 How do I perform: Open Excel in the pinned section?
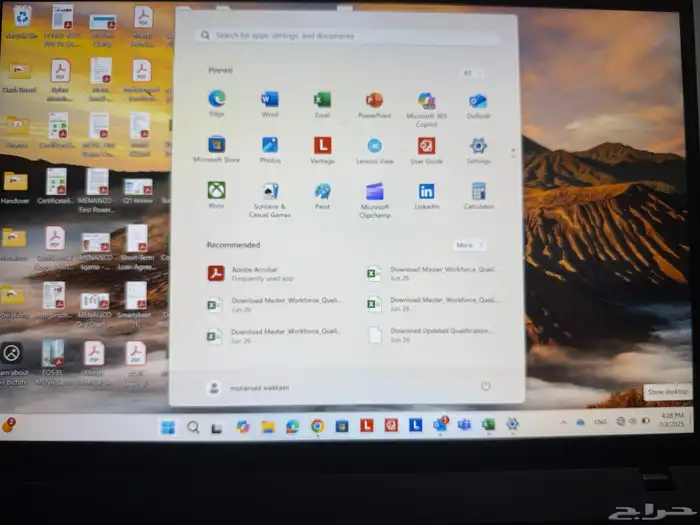(x=322, y=100)
